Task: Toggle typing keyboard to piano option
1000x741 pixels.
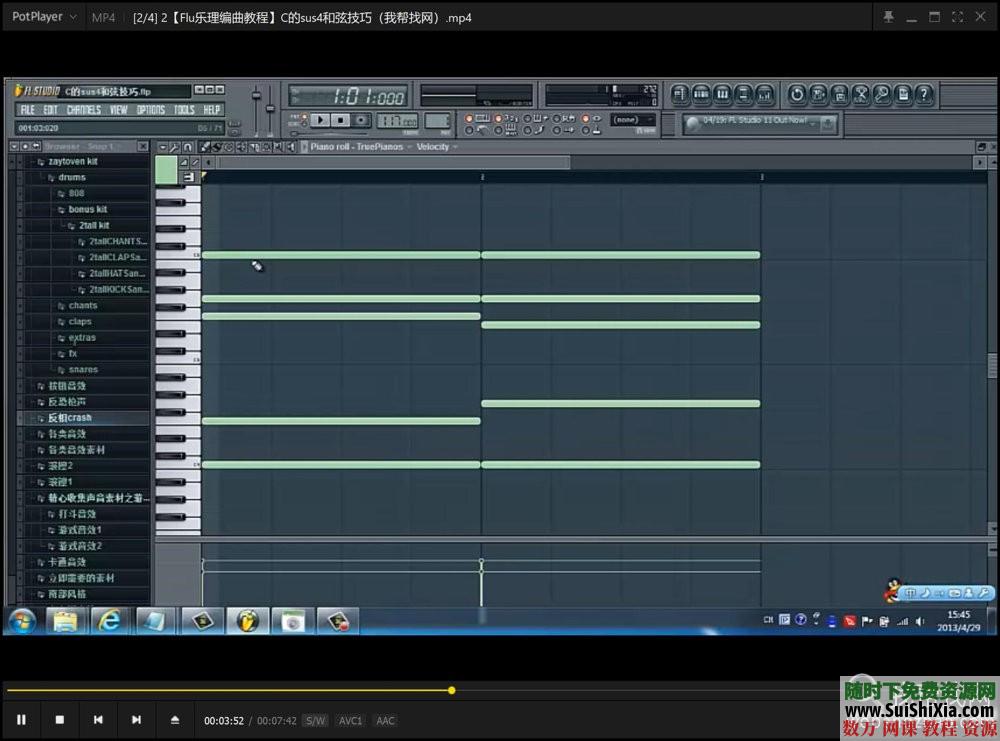Action: click(x=478, y=119)
